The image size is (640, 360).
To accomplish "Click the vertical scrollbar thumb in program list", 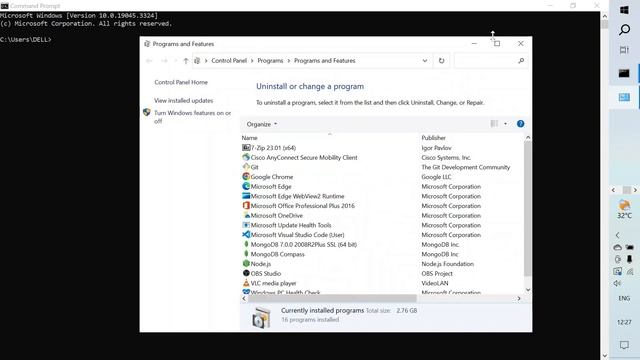I will pyautogui.click(x=527, y=208).
